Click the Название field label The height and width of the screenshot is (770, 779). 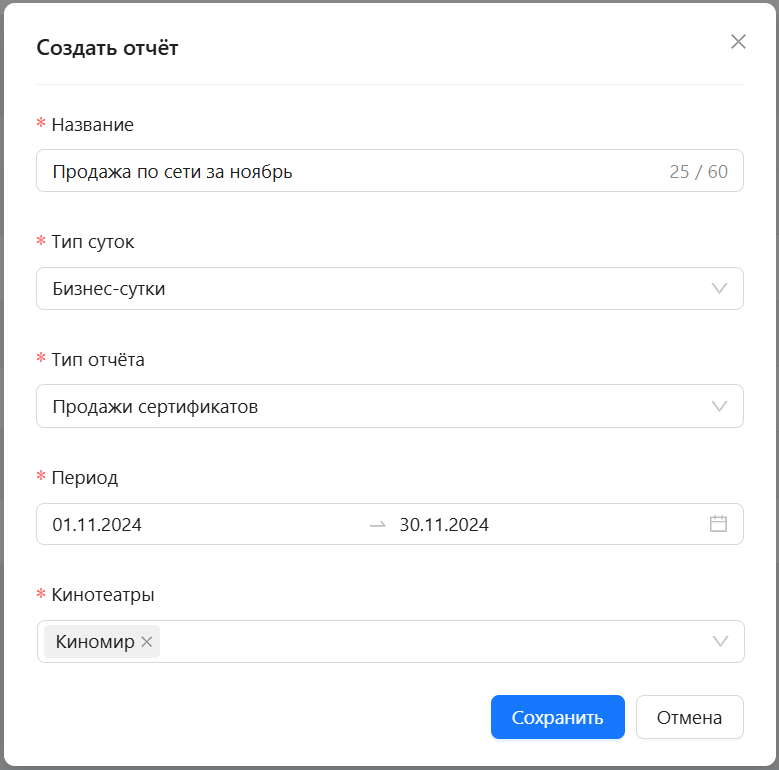(x=92, y=125)
